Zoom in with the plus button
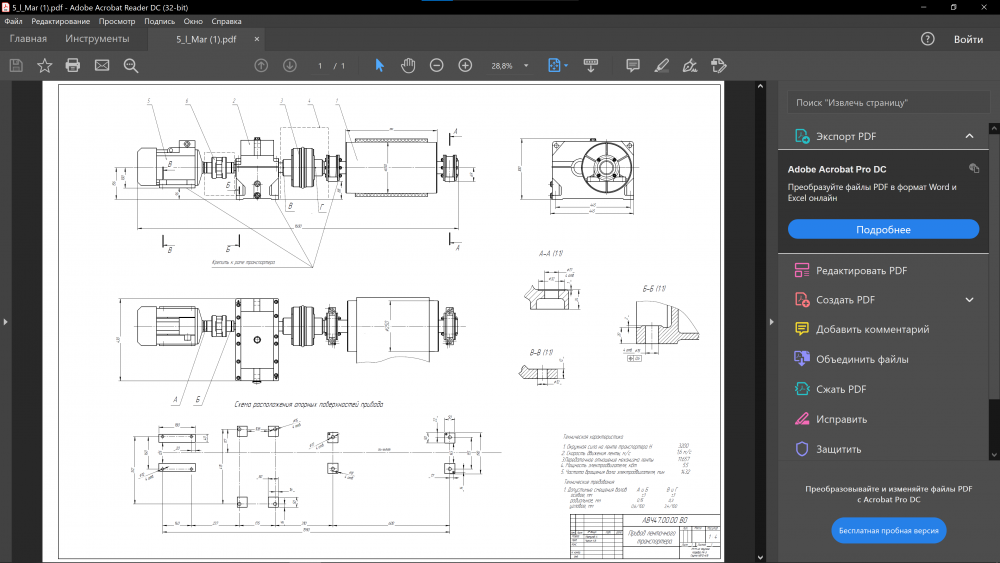The image size is (1000, 563). click(465, 65)
